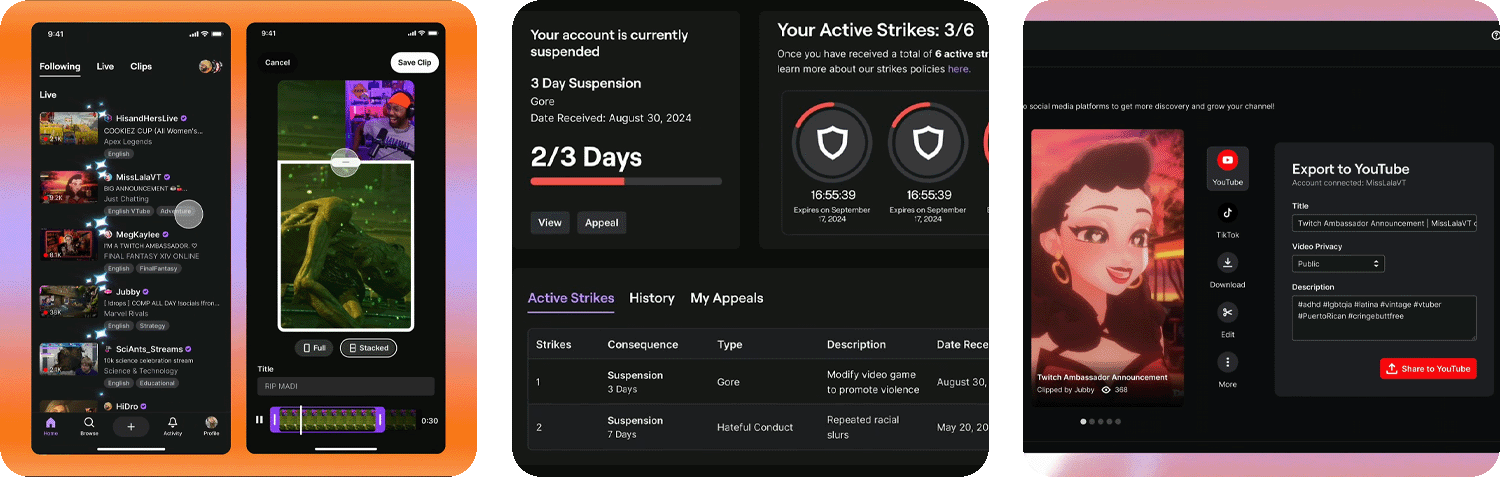The height and width of the screenshot is (477, 1500).
Task: Pause the clip preview playback
Action: click(x=259, y=420)
